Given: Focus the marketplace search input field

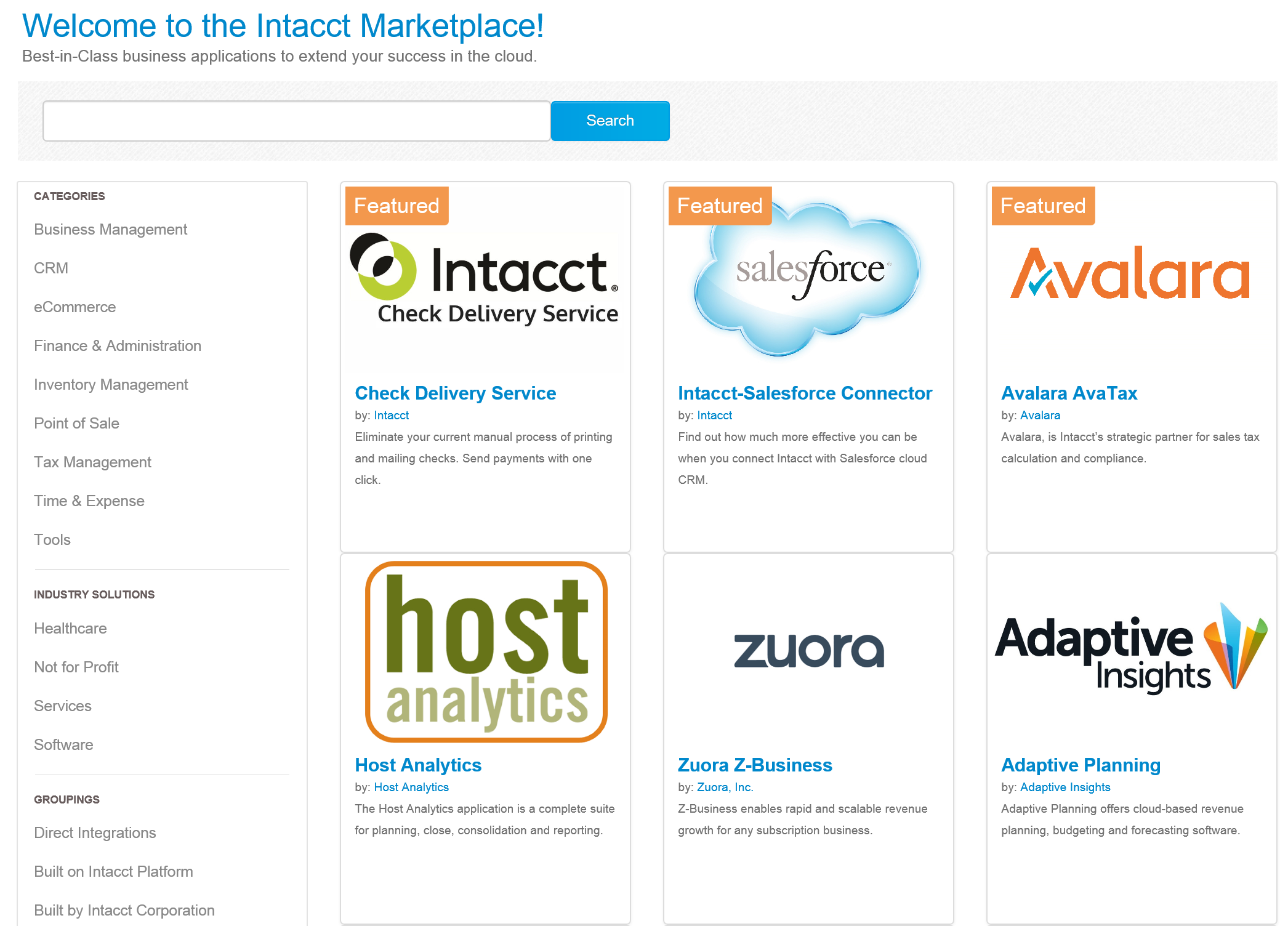Looking at the screenshot, I should (x=296, y=121).
